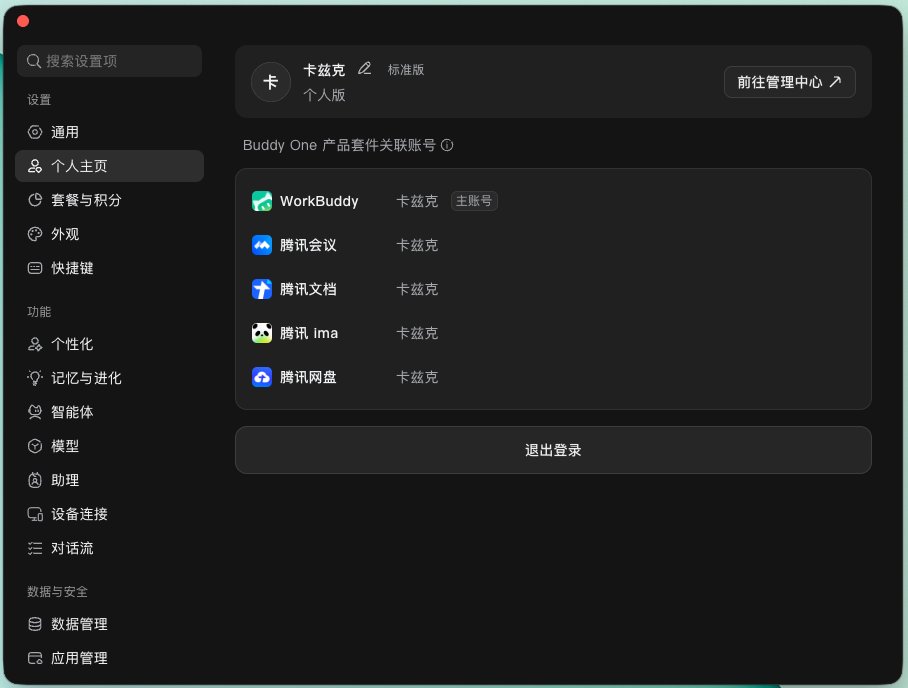The width and height of the screenshot is (908, 688).
Task: Click the 个人版 label under the name
Action: (324, 95)
